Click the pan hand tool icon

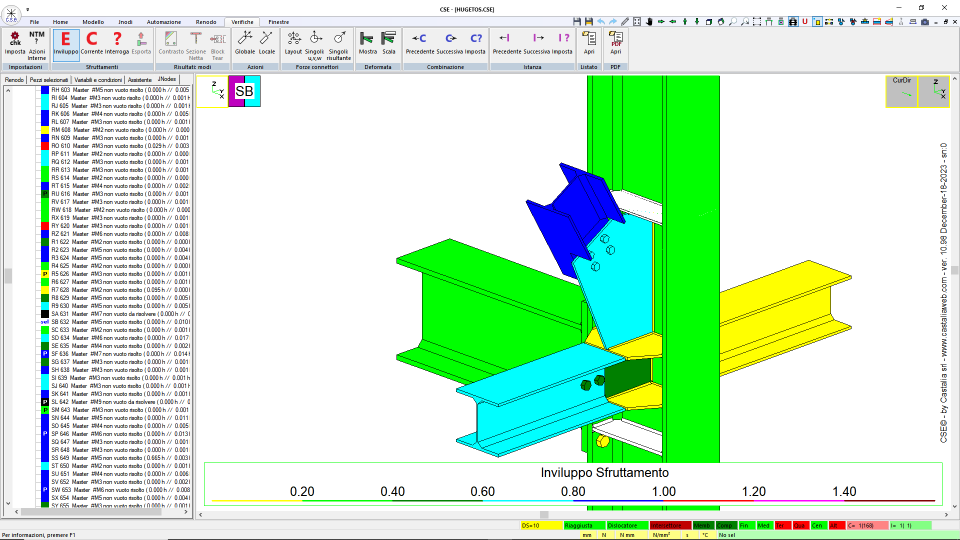(x=649, y=21)
